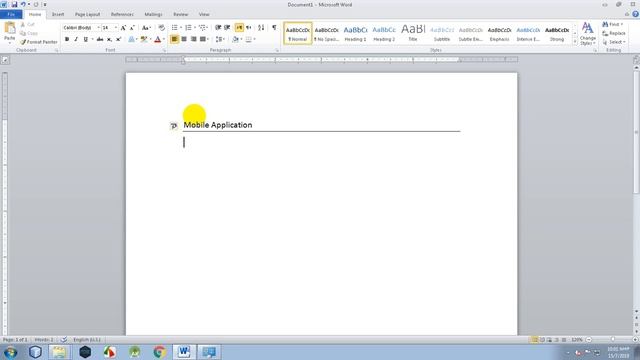Open Windows Start menu
Viewport: 640px width, 360px height.
[10, 351]
